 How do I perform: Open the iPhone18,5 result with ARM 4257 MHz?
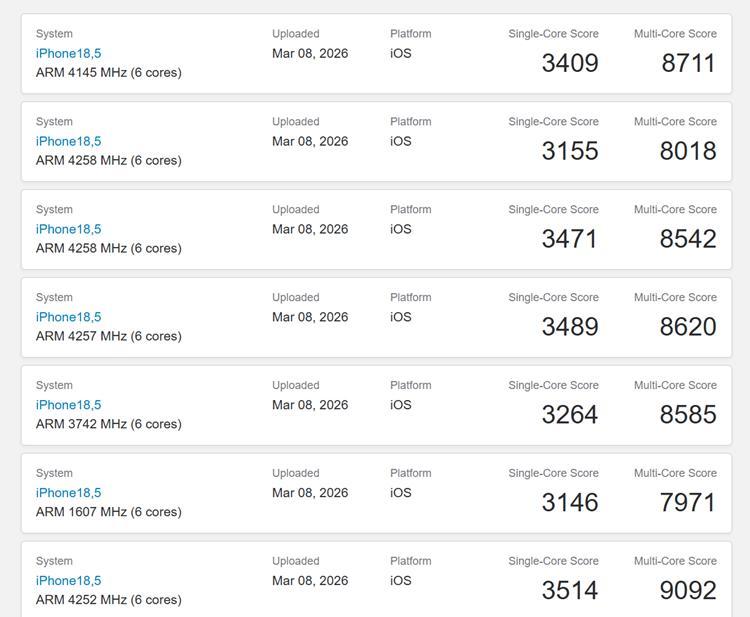(68, 317)
